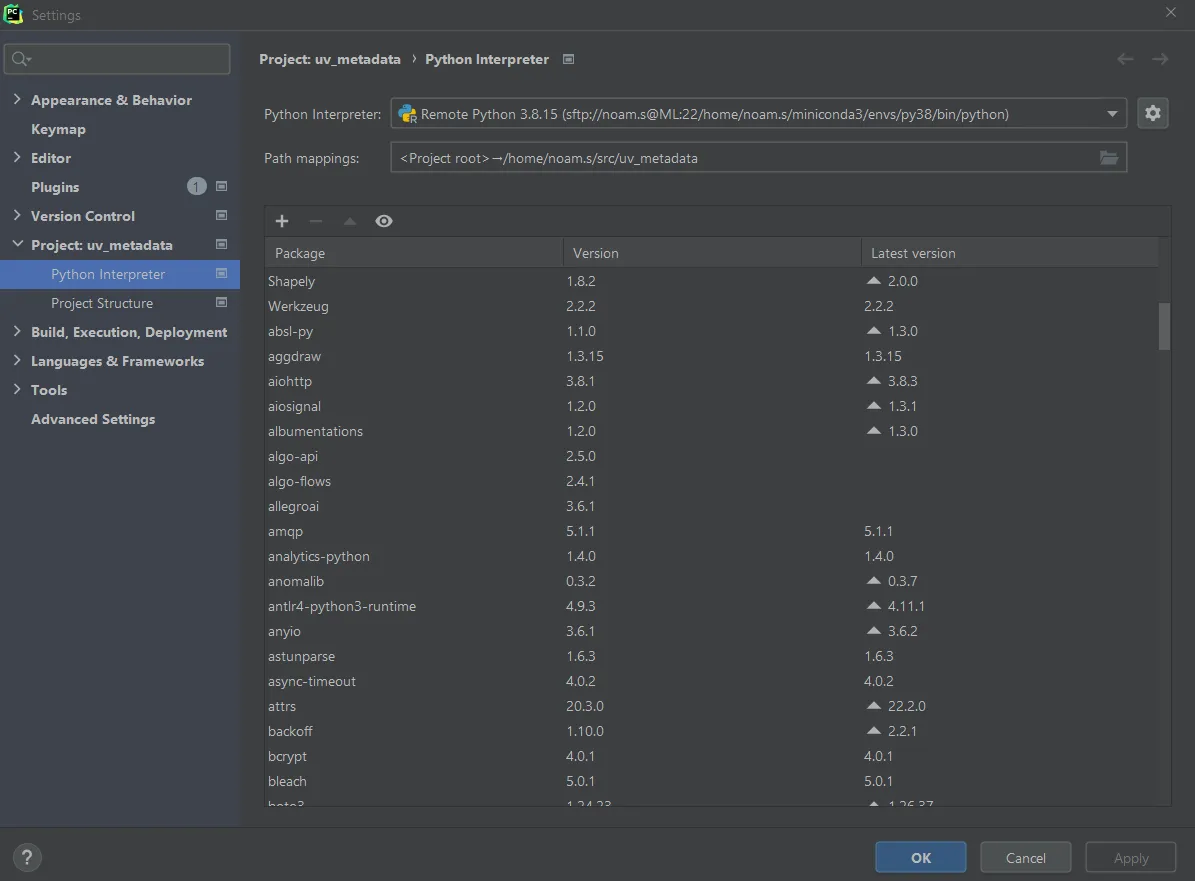Select Python Interpreter settings item
This screenshot has height=881, width=1195.
120,274
